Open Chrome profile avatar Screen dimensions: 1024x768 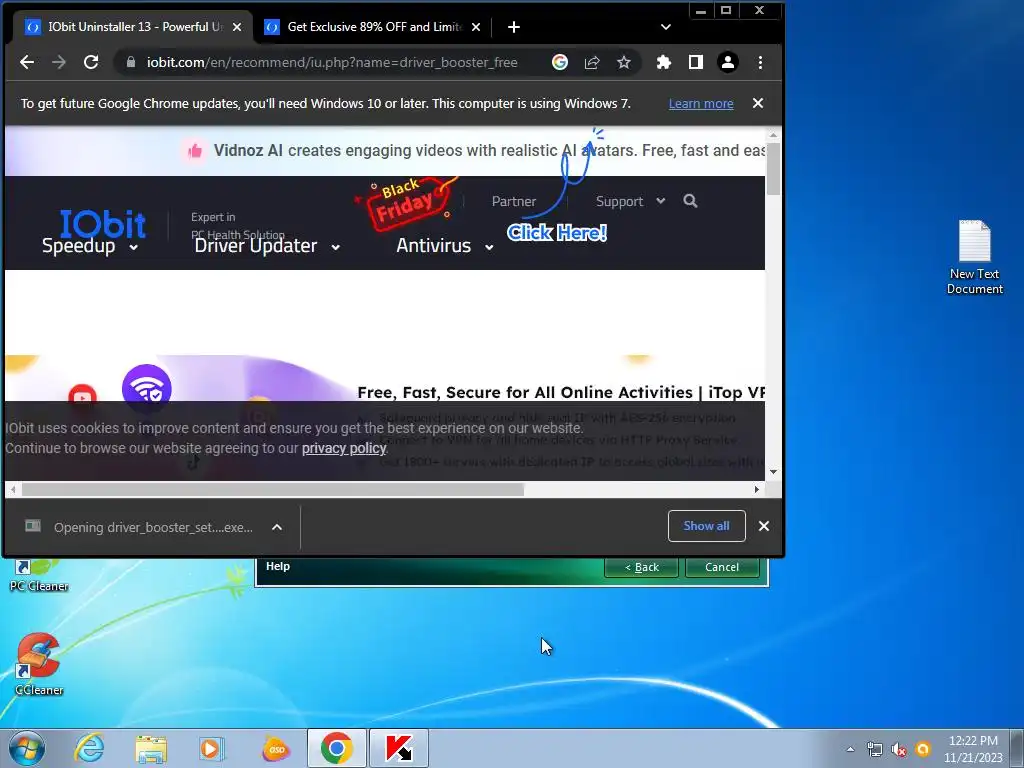[728, 62]
